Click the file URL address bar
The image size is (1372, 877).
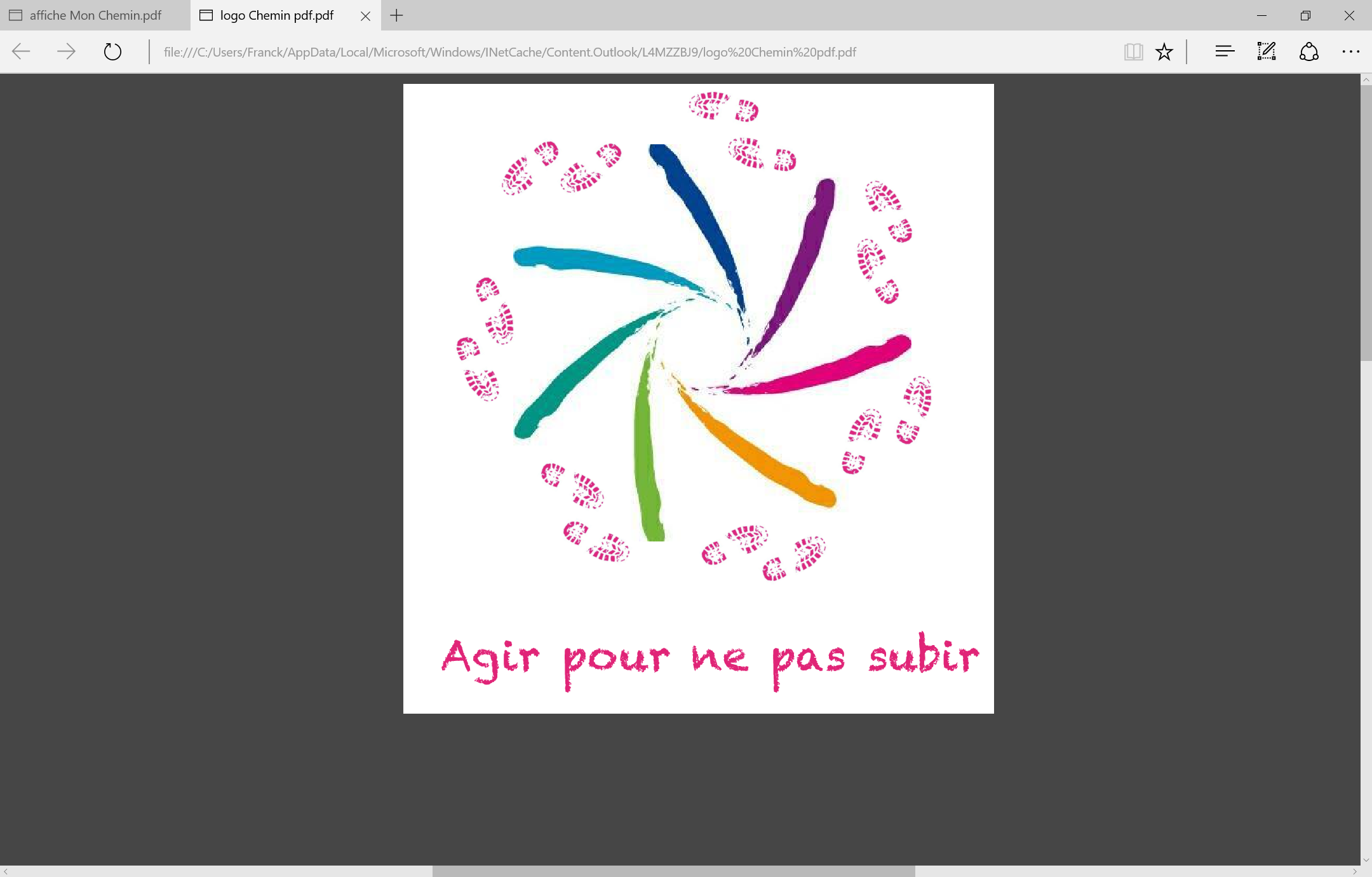click(509, 52)
